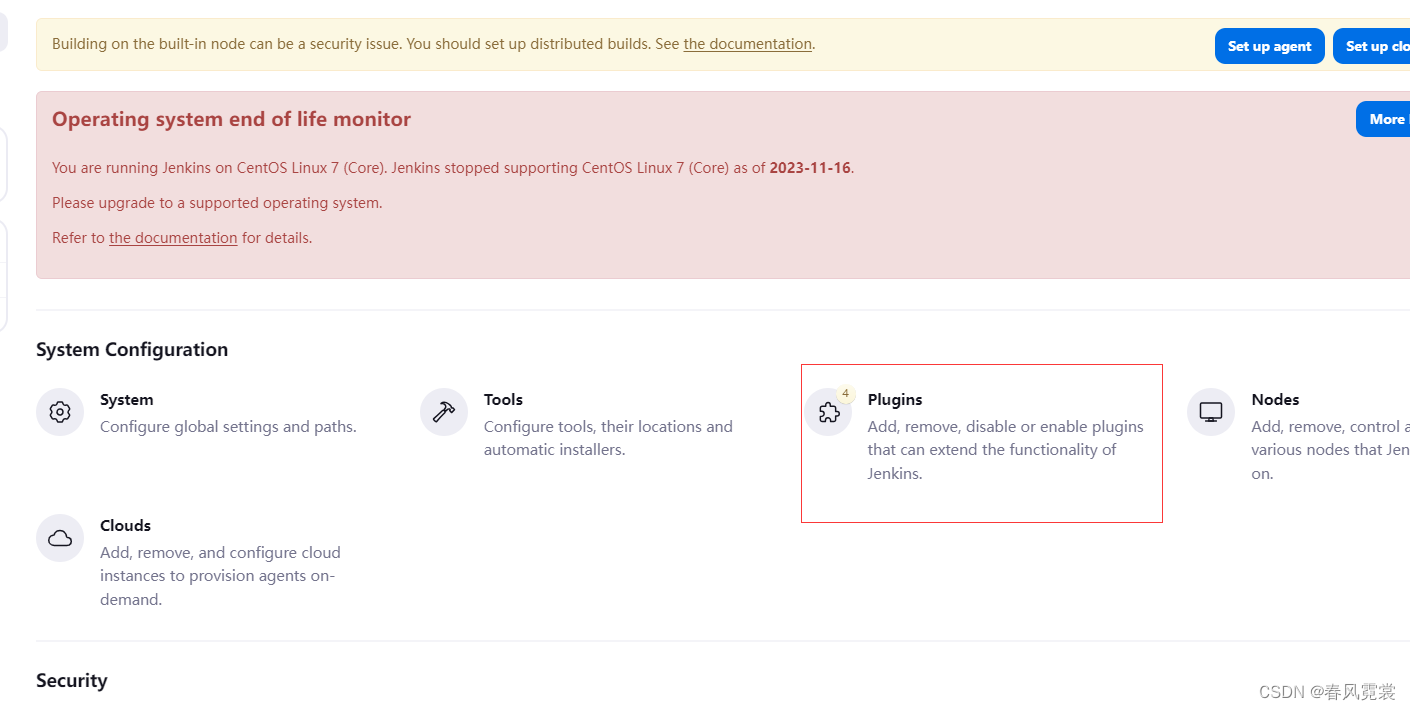Click the bold '2023-11-16' date
Viewport: 1410px width, 710px height.
(x=810, y=168)
